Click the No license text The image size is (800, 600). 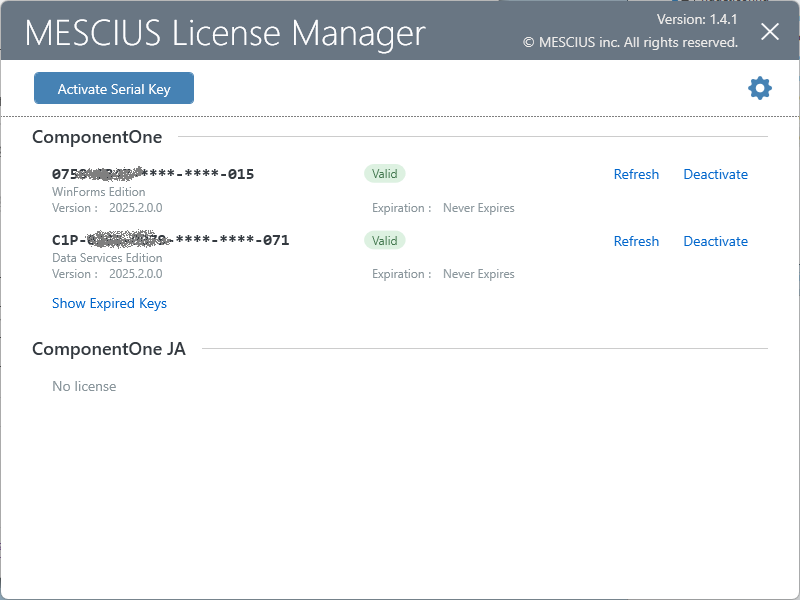point(84,386)
